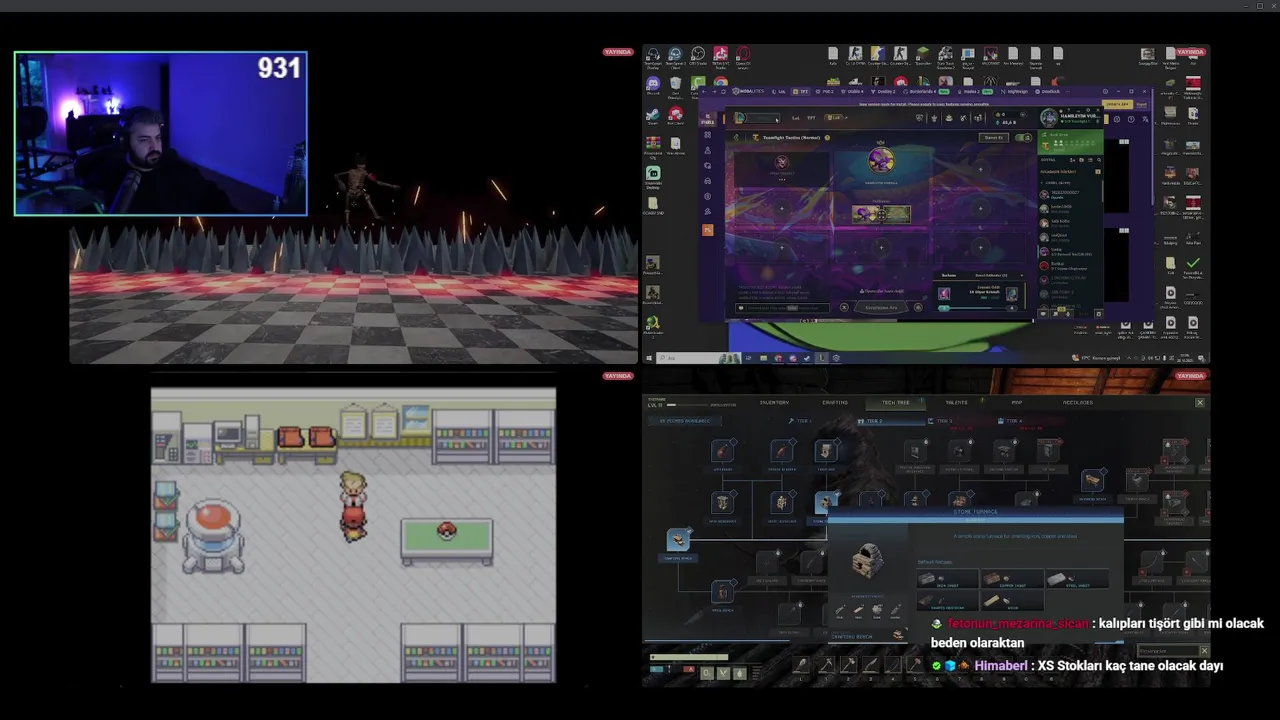Image resolution: width=1280 pixels, height=720 pixels.
Task: Select the Steel Ingot recipe
Action: point(1077,578)
